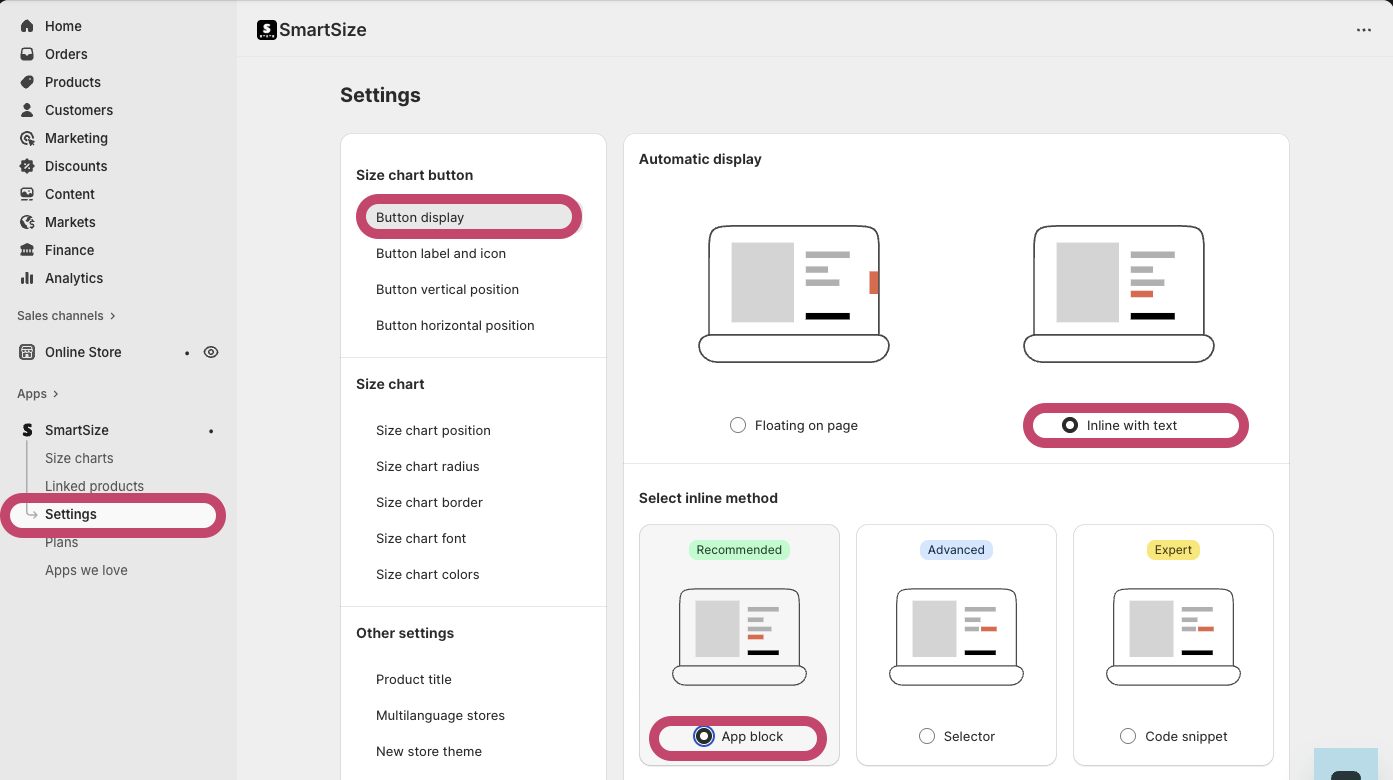Click the Analytics bar chart icon
This screenshot has width=1393, height=780.
[x=27, y=278]
